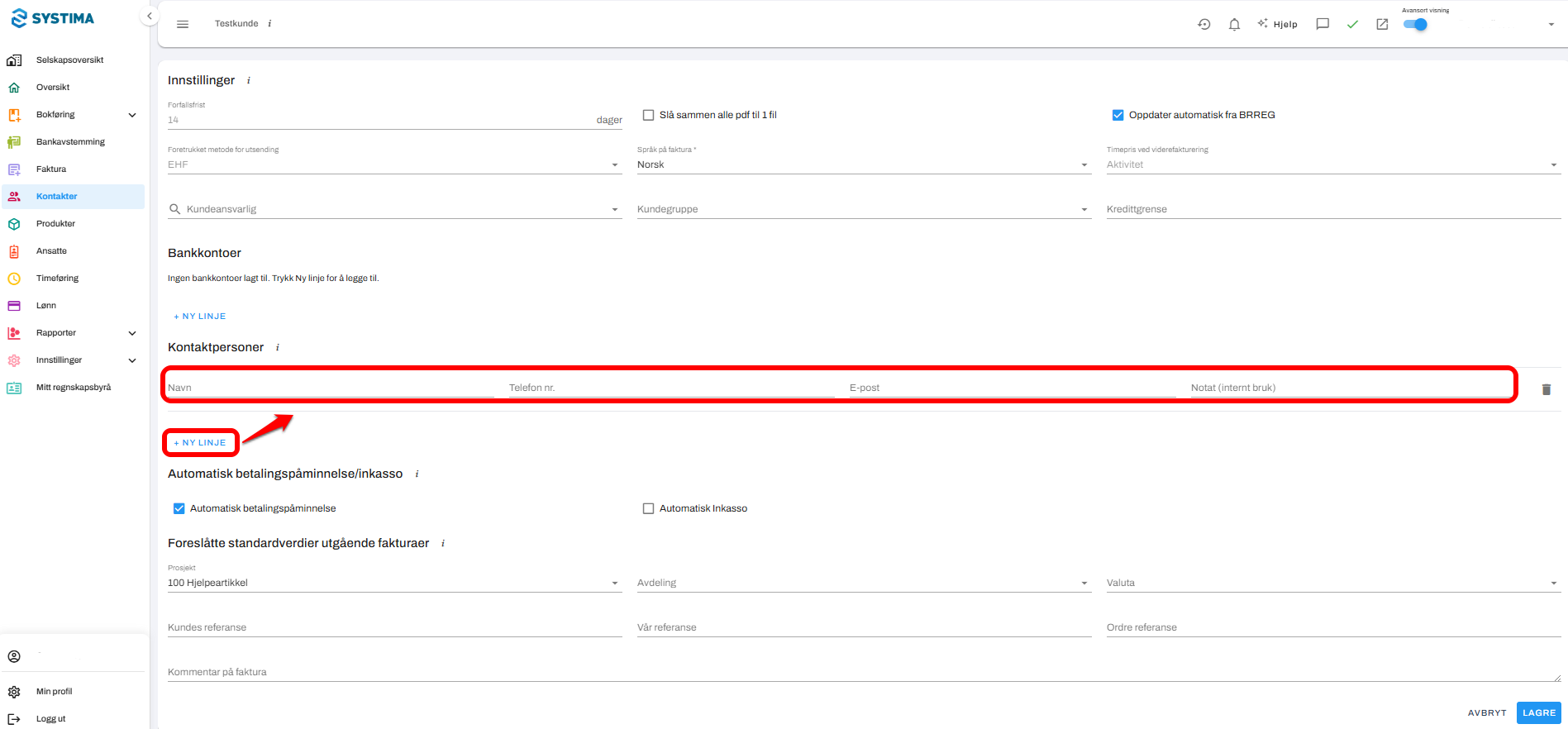Open the Språk på faktura dropdown
Screen dimensions: 1568x729
click(864, 164)
